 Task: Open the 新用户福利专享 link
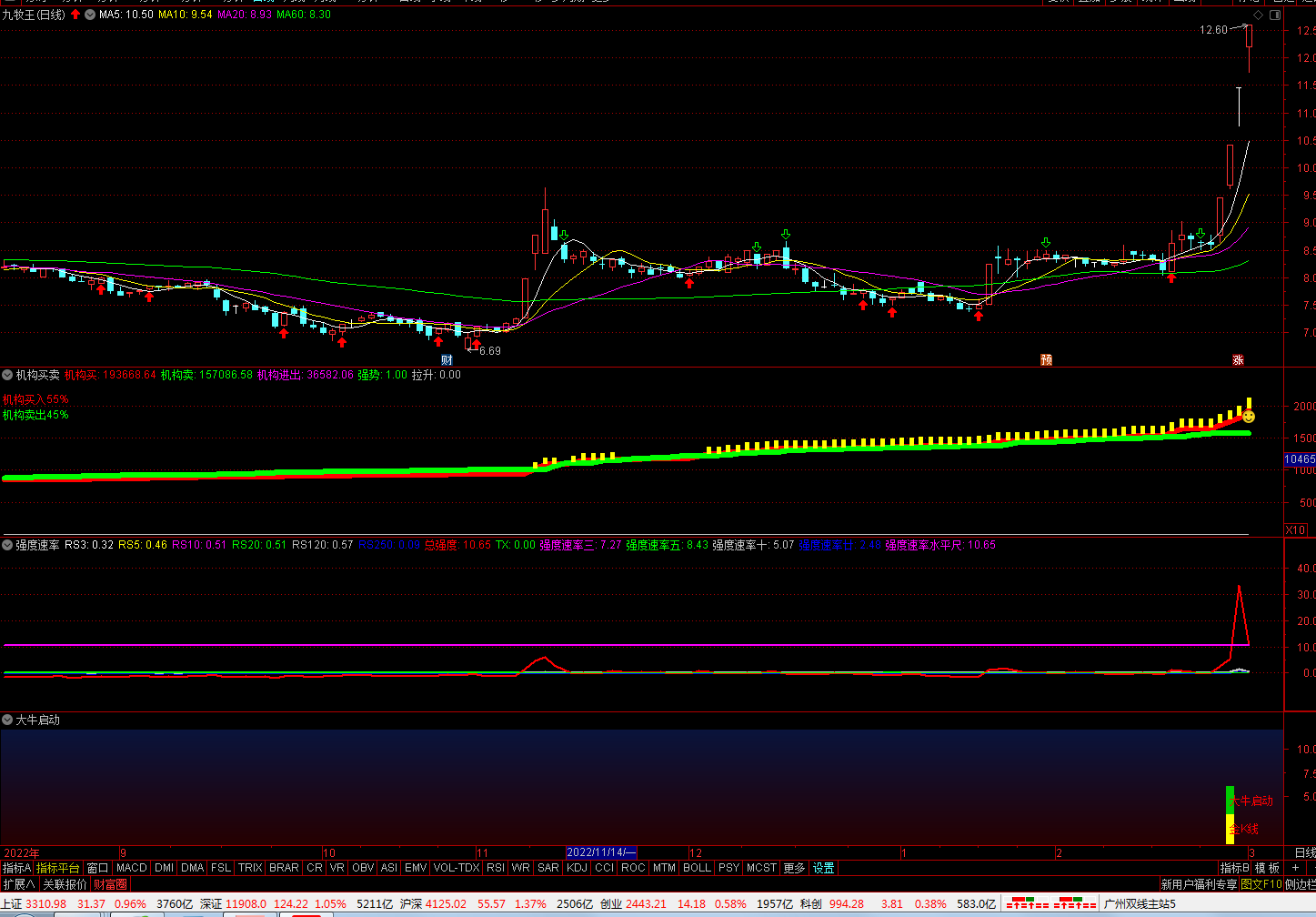click(1199, 883)
